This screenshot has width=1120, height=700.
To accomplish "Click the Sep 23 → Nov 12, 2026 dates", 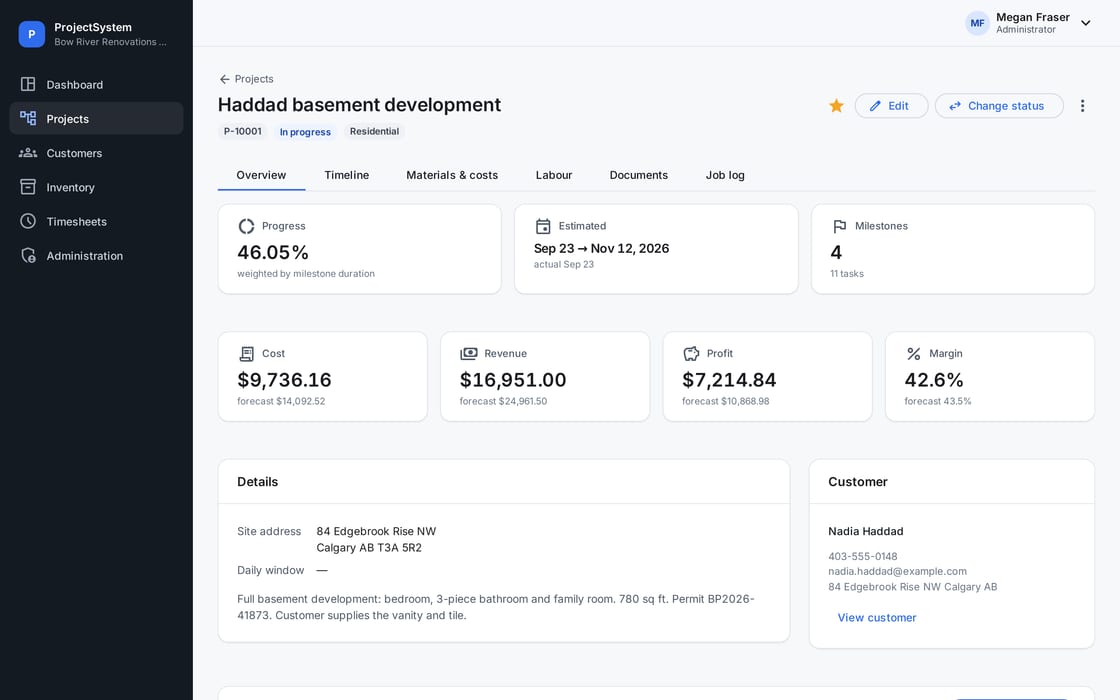I will (x=601, y=249).
